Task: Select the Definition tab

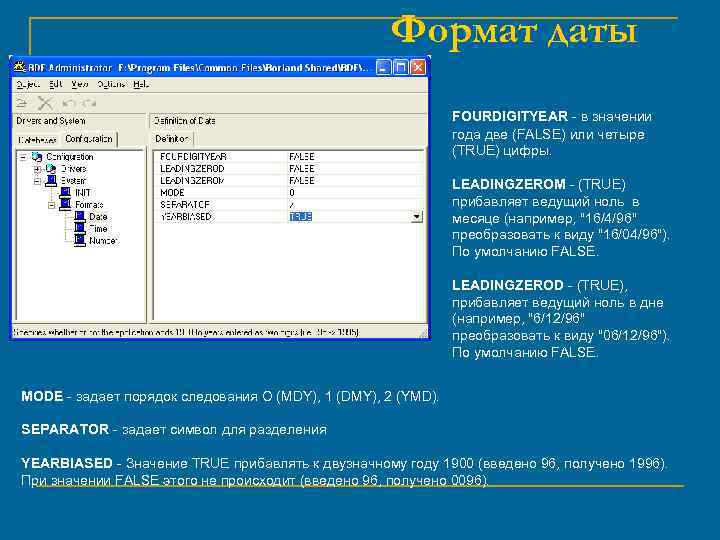Action: tap(172, 139)
